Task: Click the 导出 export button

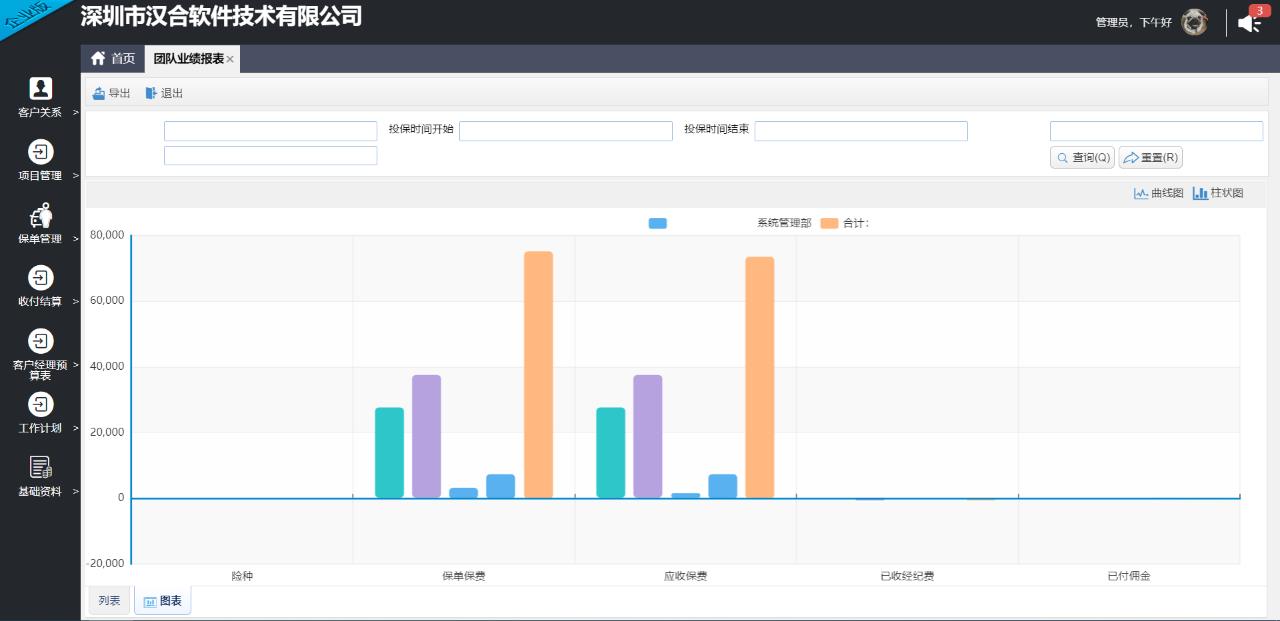Action: [x=111, y=93]
